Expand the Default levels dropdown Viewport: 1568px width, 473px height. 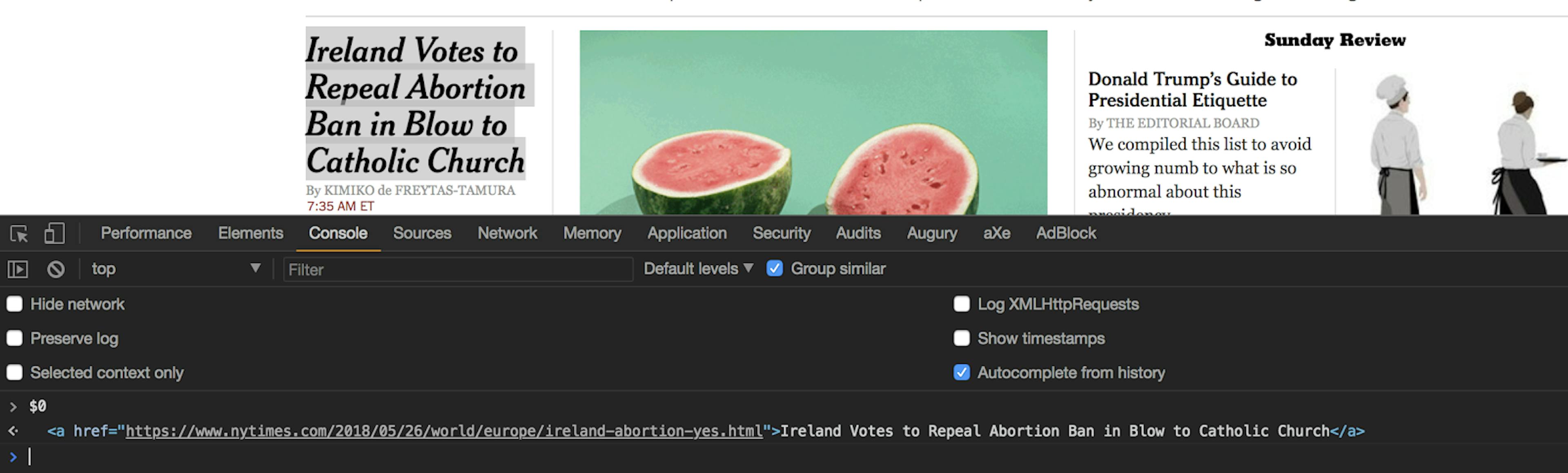[698, 269]
